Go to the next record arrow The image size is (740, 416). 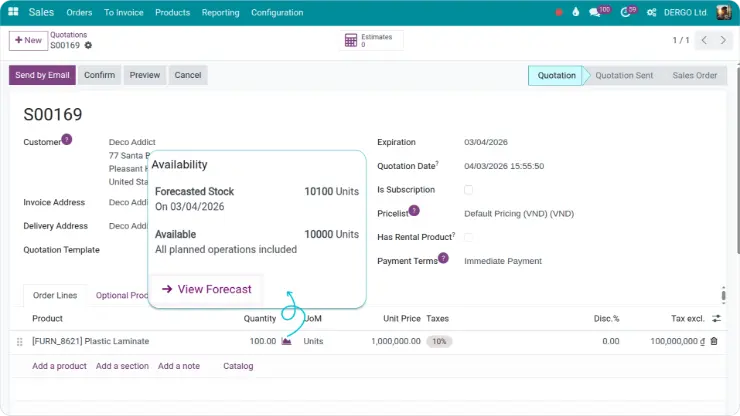[725, 40]
